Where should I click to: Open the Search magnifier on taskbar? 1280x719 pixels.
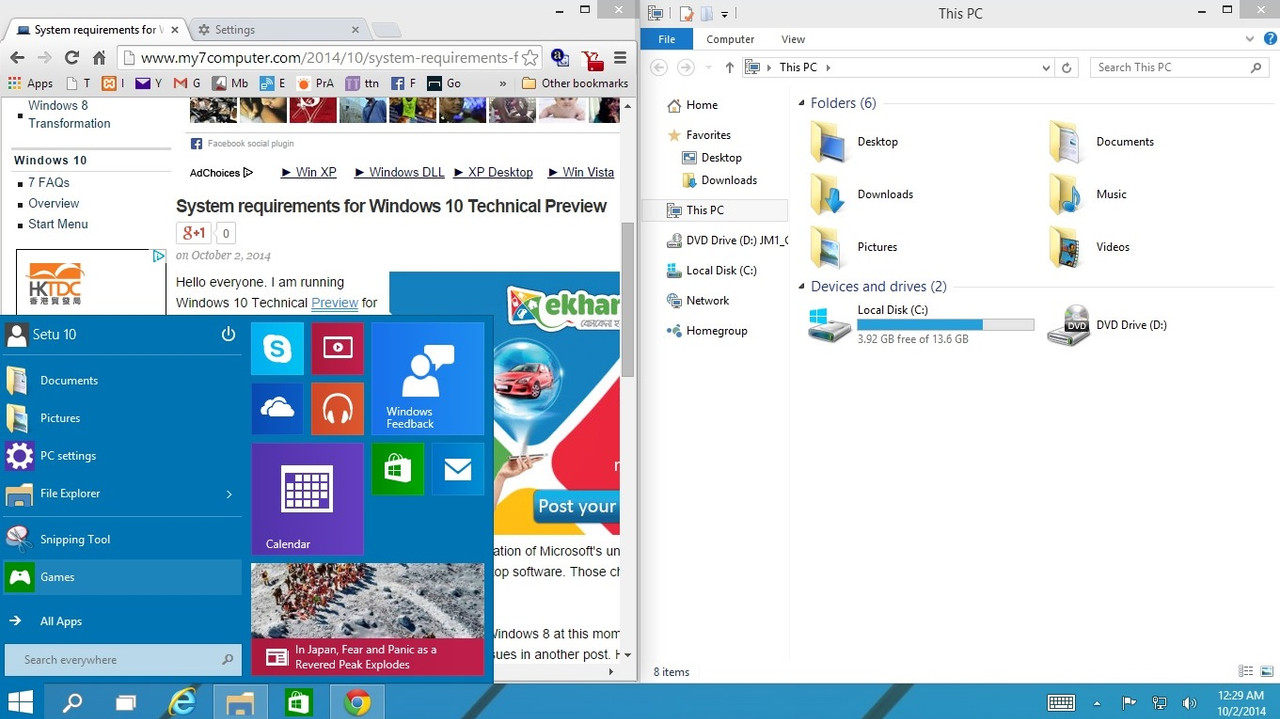tap(72, 702)
